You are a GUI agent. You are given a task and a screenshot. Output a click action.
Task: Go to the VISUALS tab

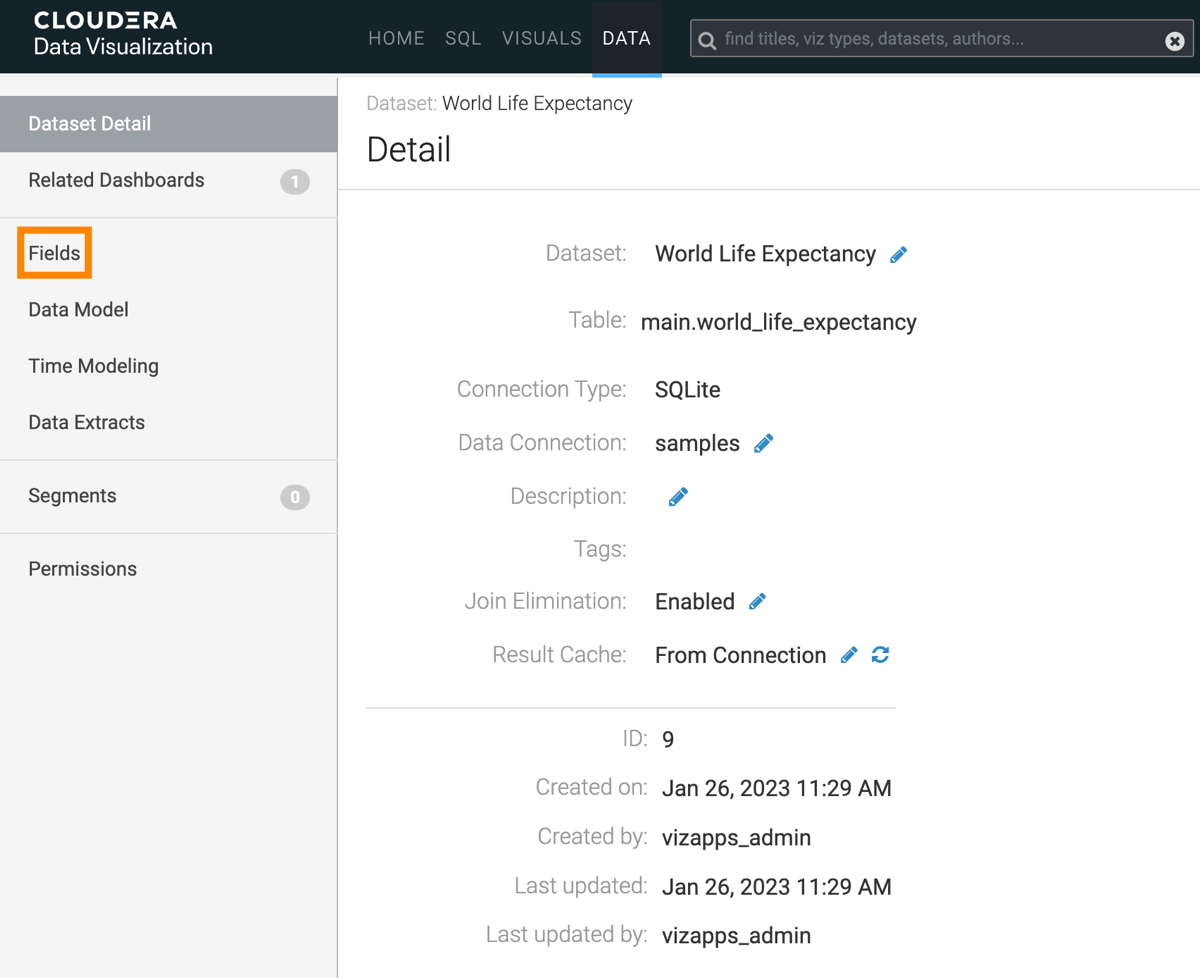(x=541, y=38)
